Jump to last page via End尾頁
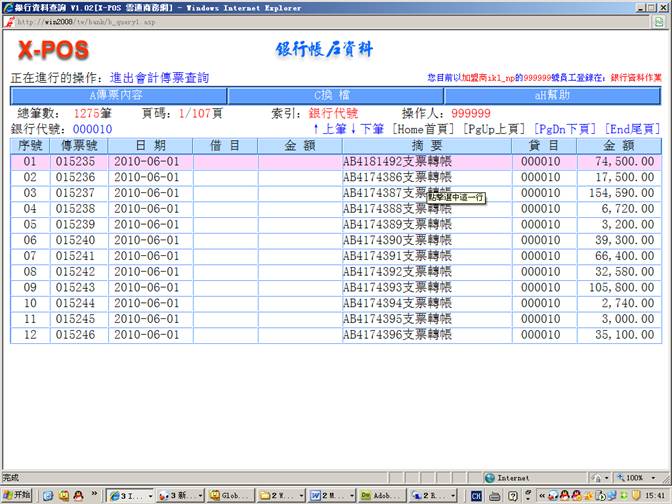 [x=633, y=129]
